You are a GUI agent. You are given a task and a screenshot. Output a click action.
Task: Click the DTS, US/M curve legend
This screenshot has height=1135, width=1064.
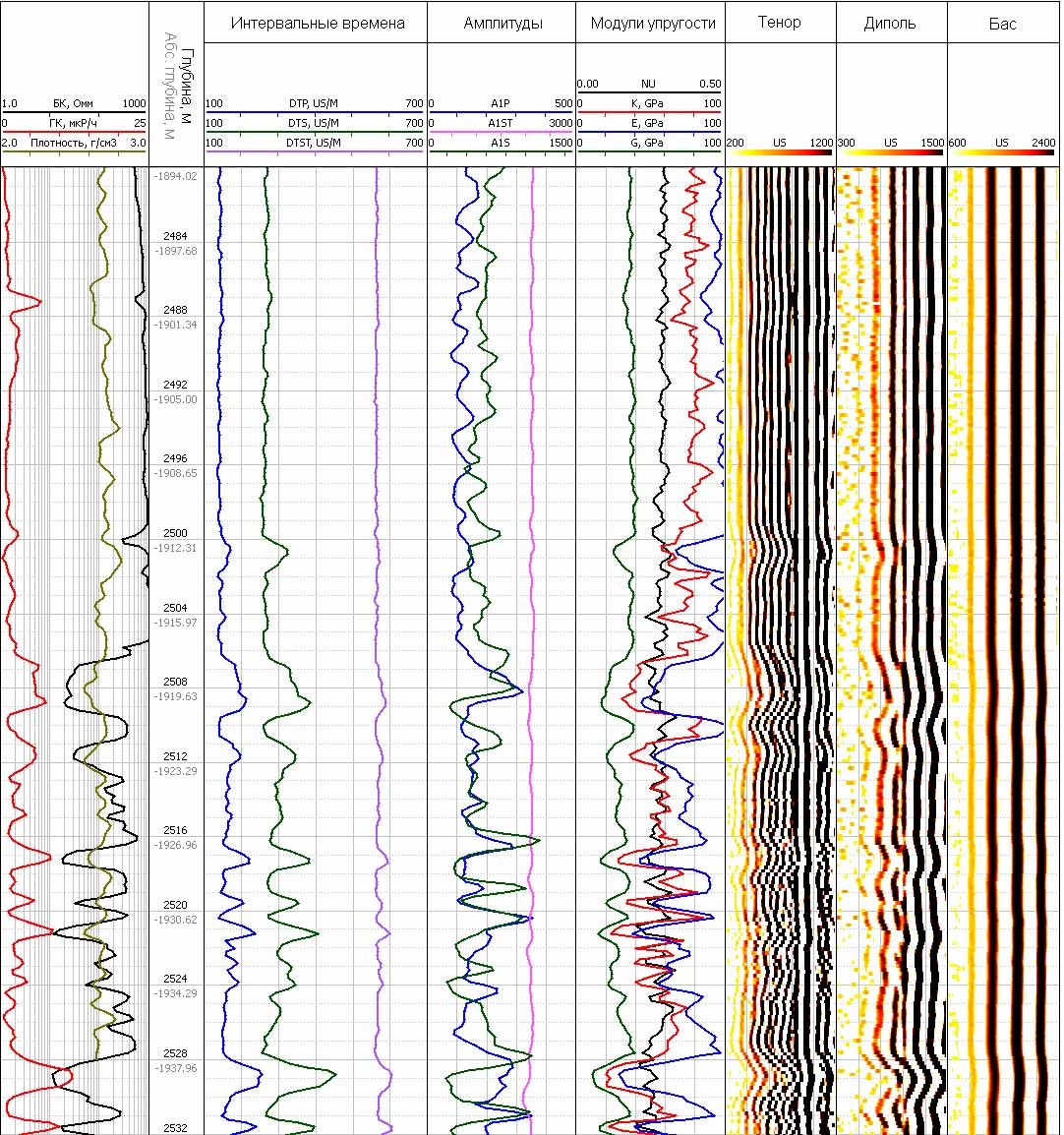point(315,124)
